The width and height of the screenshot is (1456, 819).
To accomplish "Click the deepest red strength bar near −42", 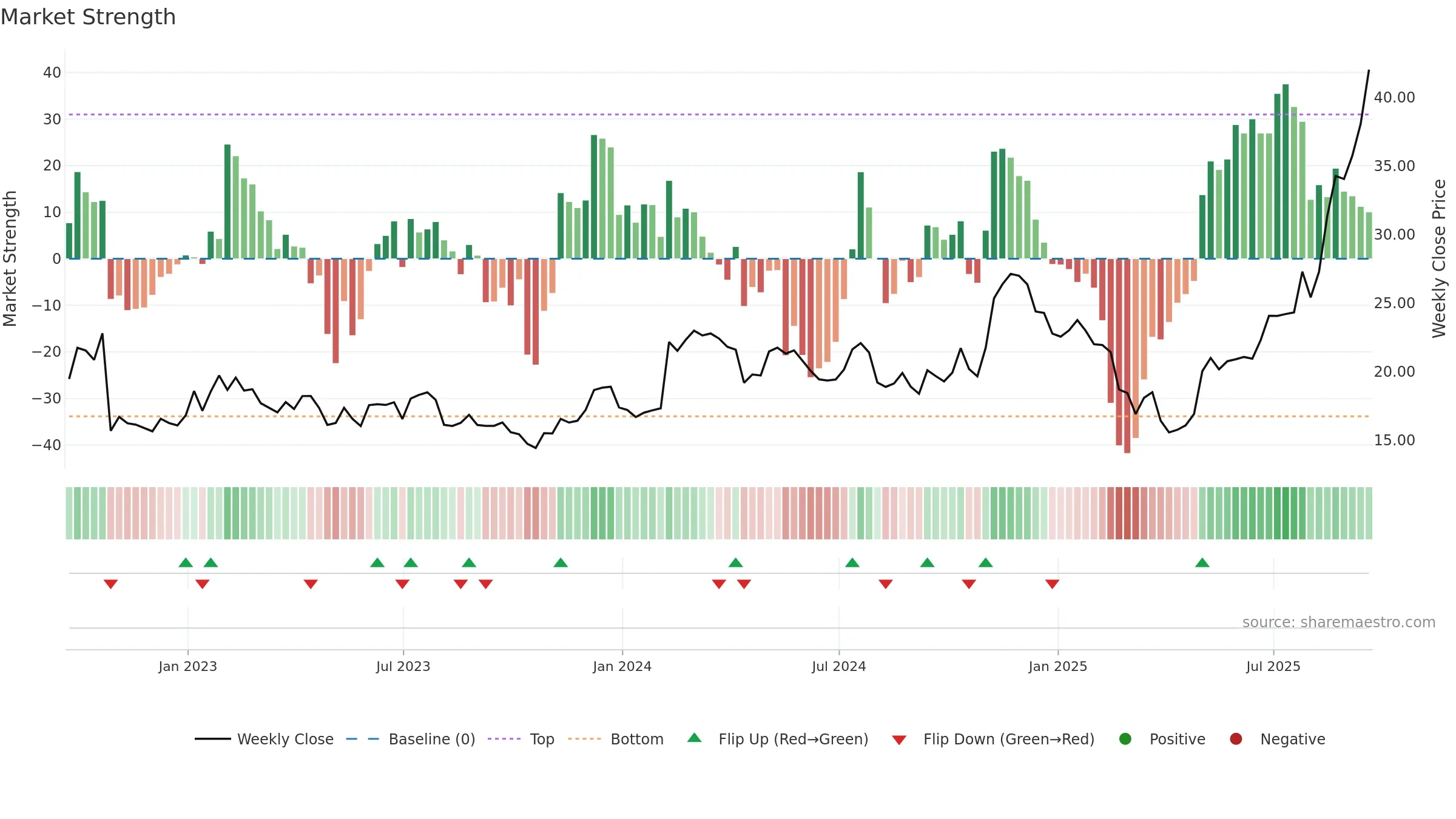I will [1127, 356].
